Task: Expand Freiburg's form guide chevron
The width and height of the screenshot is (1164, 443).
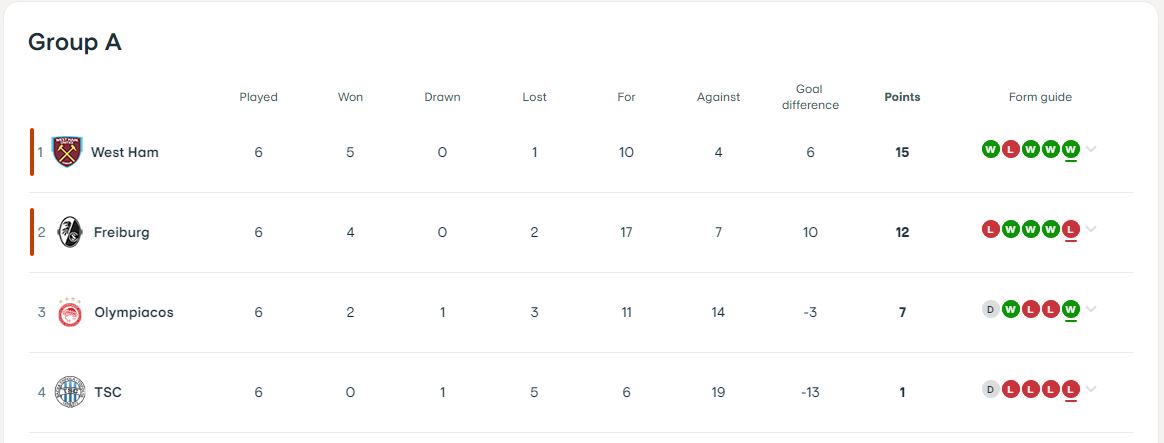Action: click(1091, 229)
